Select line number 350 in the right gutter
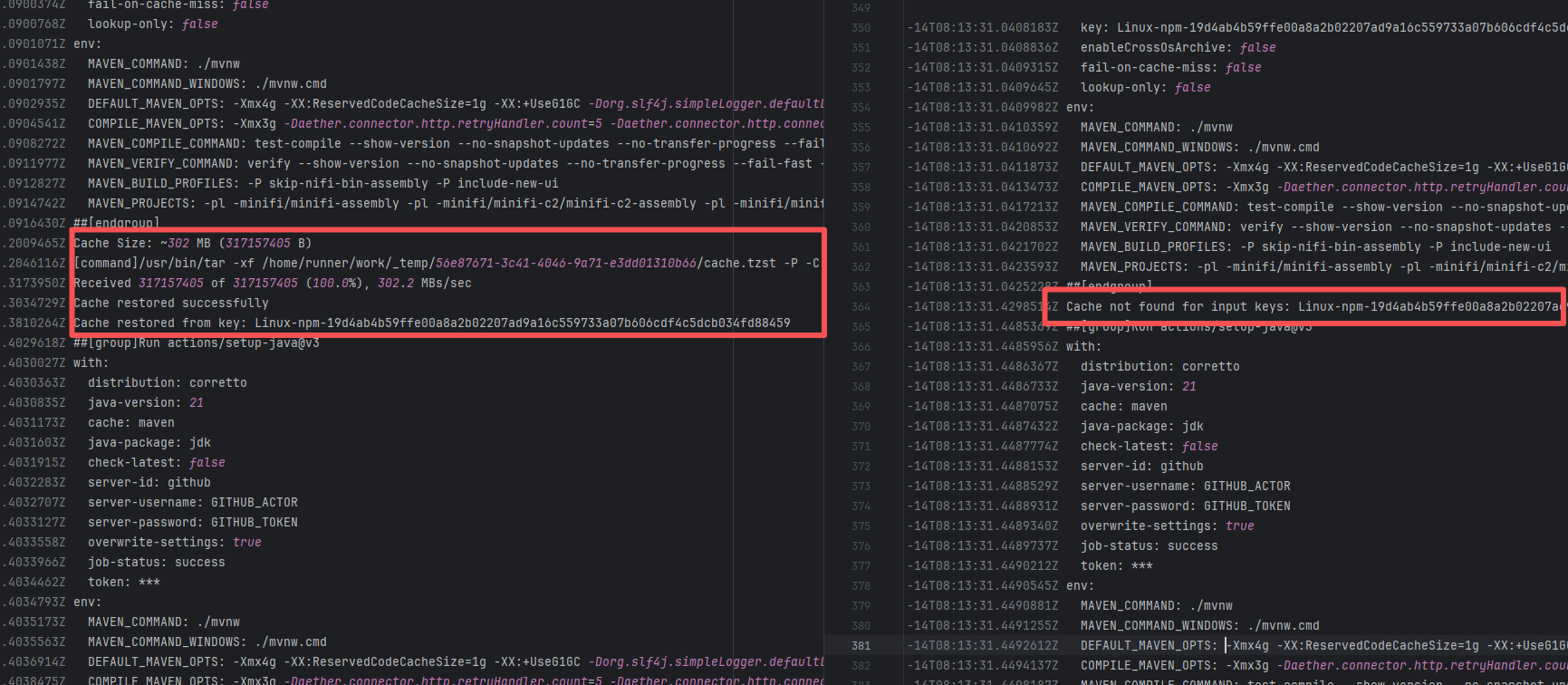Viewport: 1568px width, 685px height. coord(861,28)
